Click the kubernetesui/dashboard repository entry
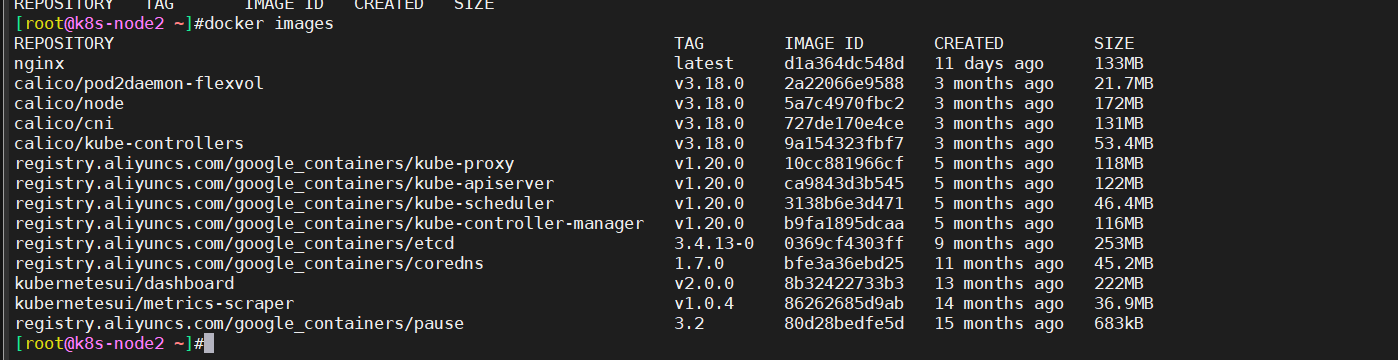 click(124, 284)
